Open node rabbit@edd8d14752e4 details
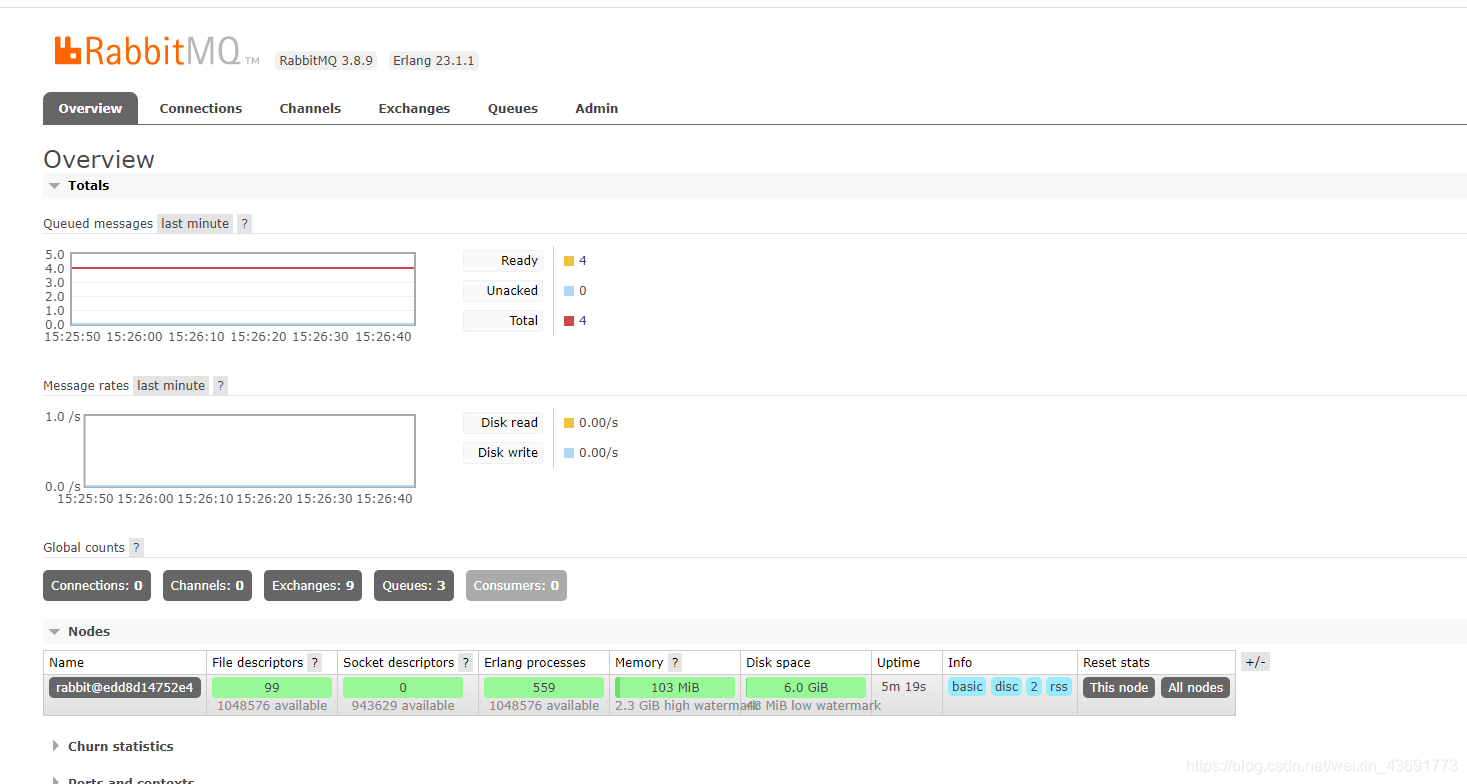The image size is (1467, 784). click(125, 688)
